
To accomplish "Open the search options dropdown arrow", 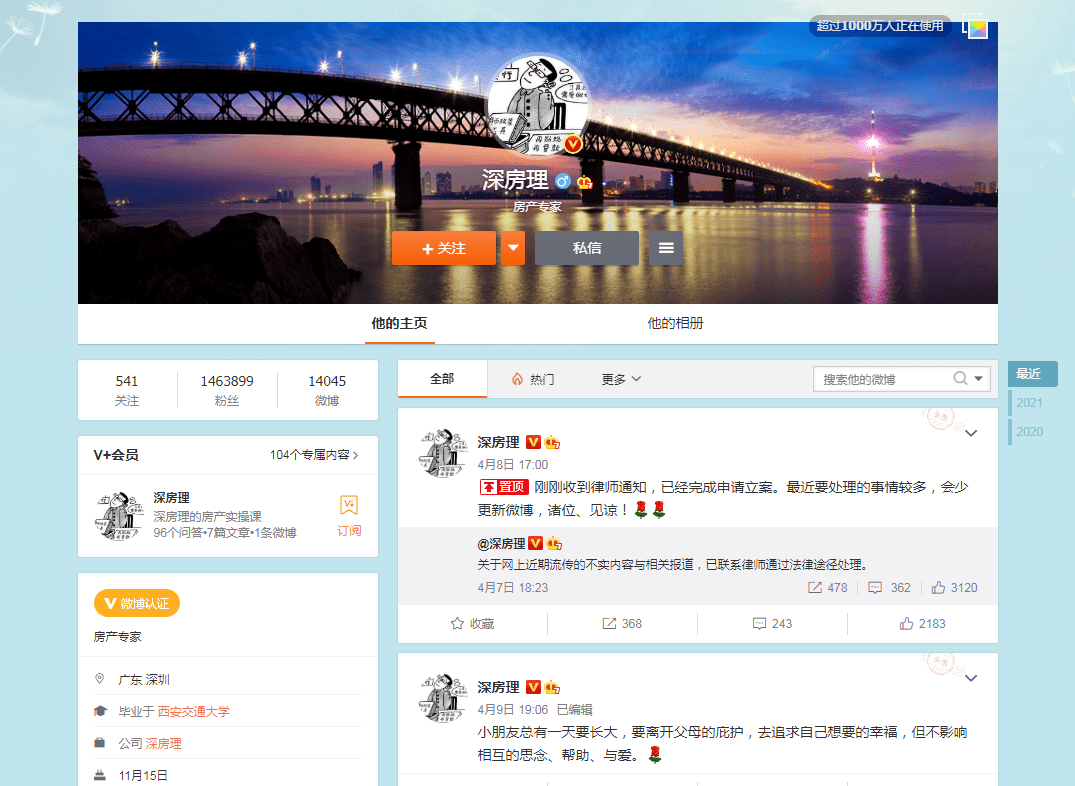I will coord(979,379).
